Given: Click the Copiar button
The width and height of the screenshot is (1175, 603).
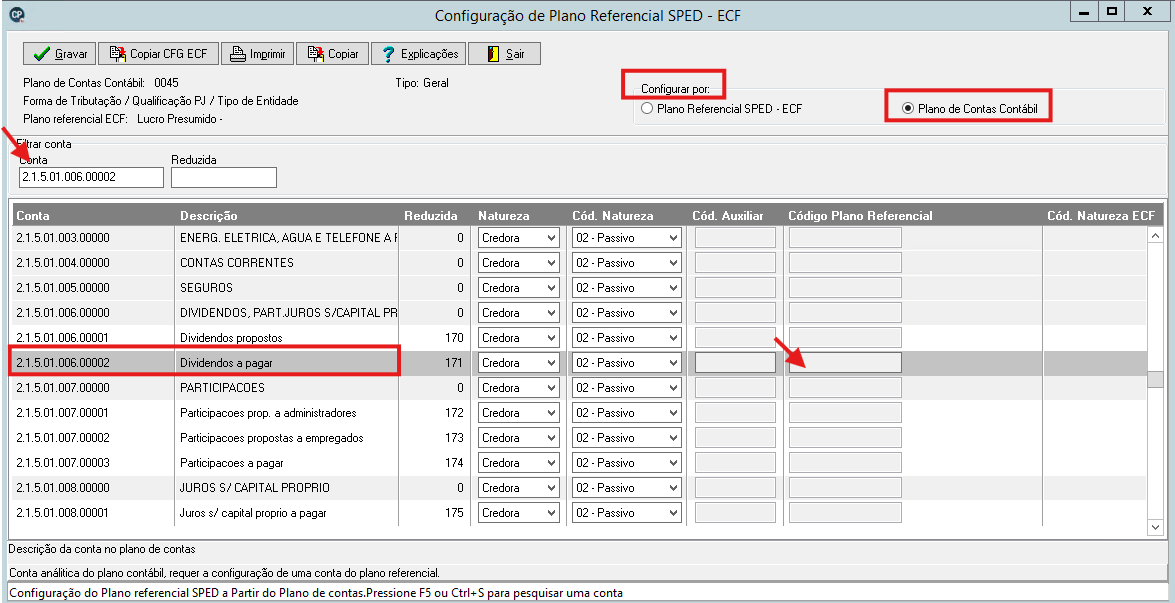Looking at the screenshot, I should point(332,54).
